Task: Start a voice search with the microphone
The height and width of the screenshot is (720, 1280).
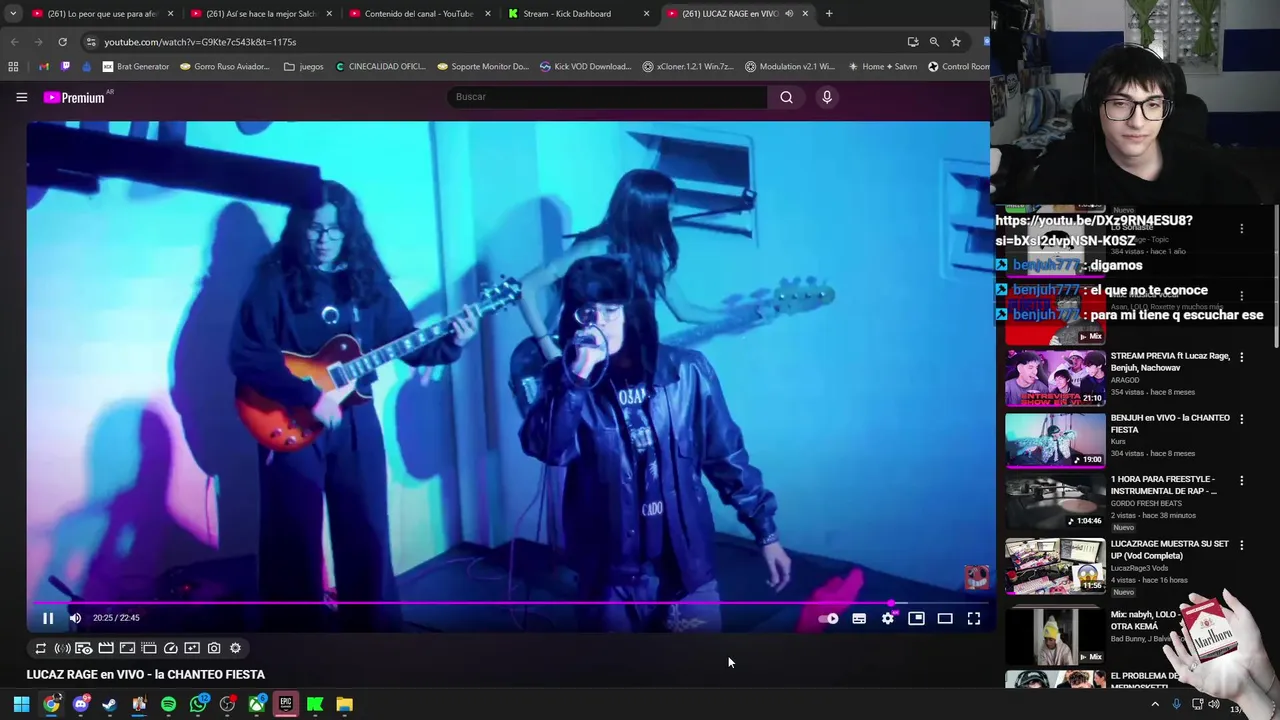Action: tap(826, 97)
